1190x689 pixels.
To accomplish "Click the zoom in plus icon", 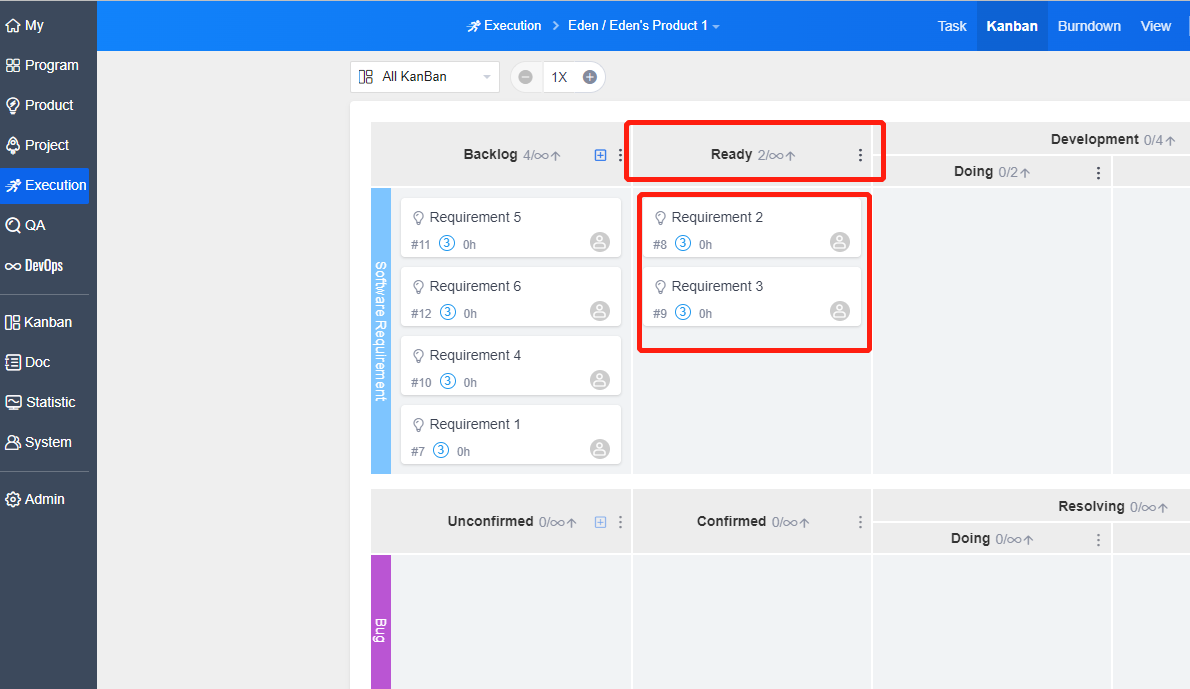I will point(590,77).
